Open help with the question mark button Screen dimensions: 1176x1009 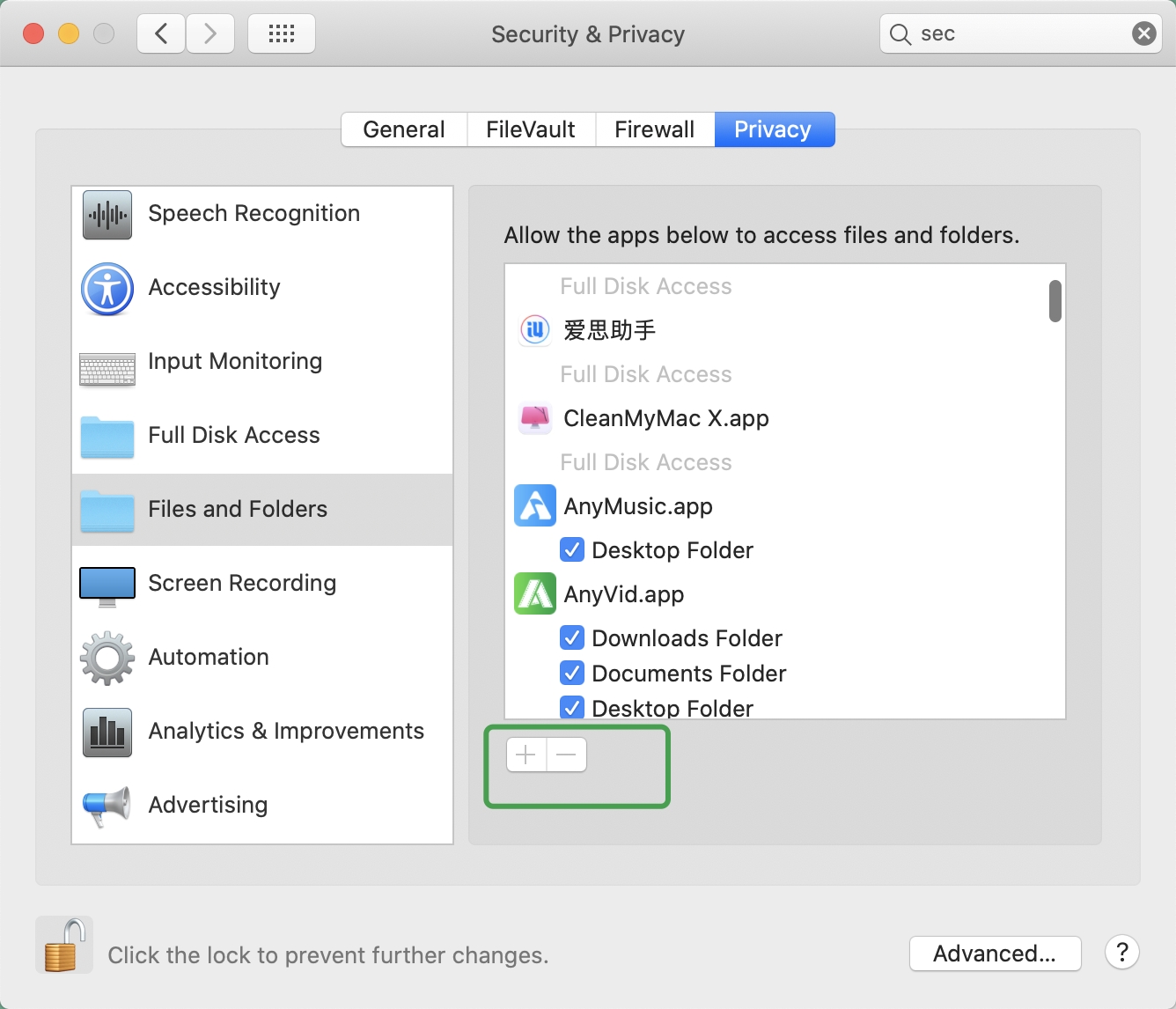pos(1121,952)
